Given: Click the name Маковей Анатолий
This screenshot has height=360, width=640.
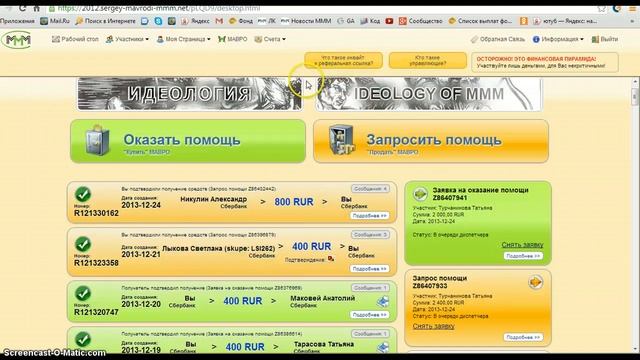Looking at the screenshot, I should tap(322, 298).
